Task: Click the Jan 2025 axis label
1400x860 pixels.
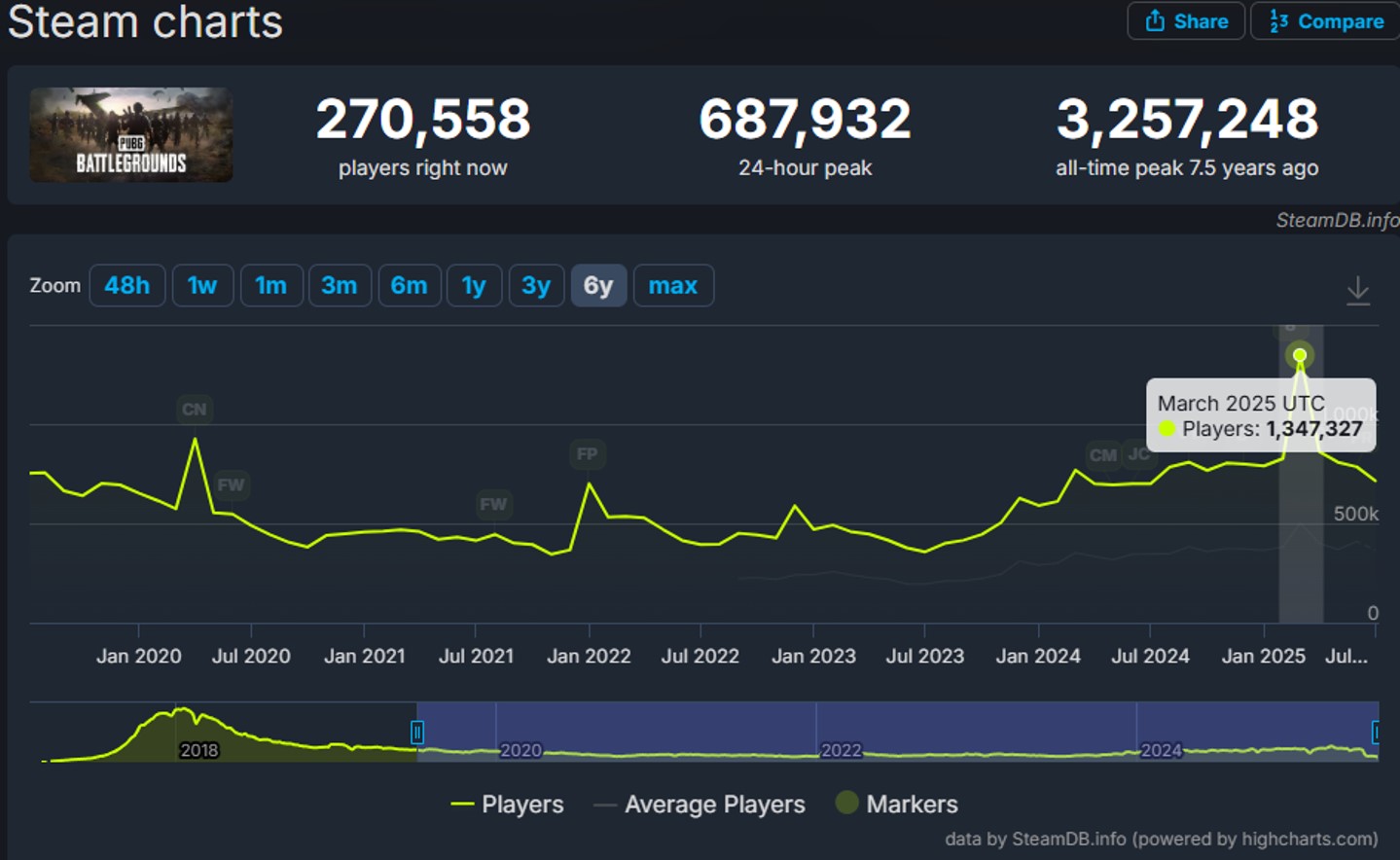Action: tap(1264, 657)
